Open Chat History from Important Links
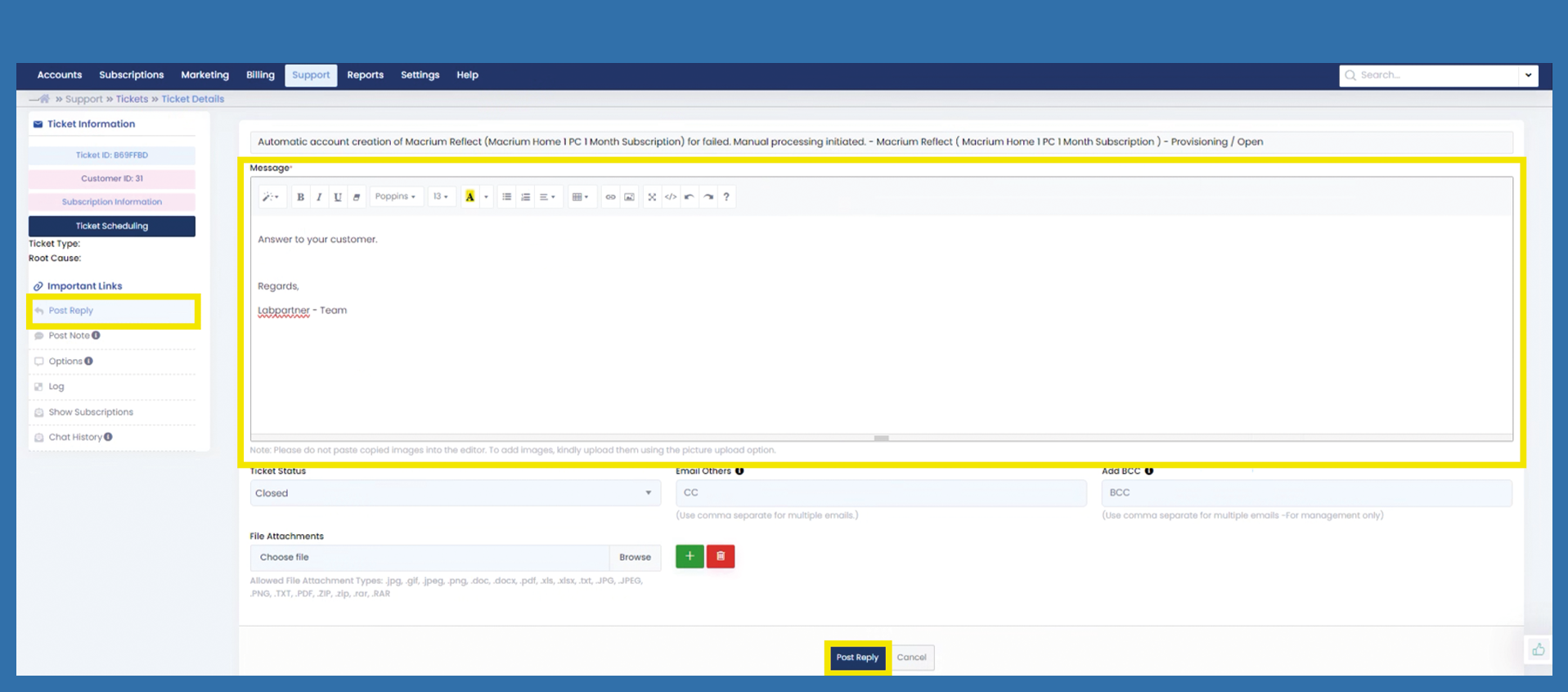 75,438
